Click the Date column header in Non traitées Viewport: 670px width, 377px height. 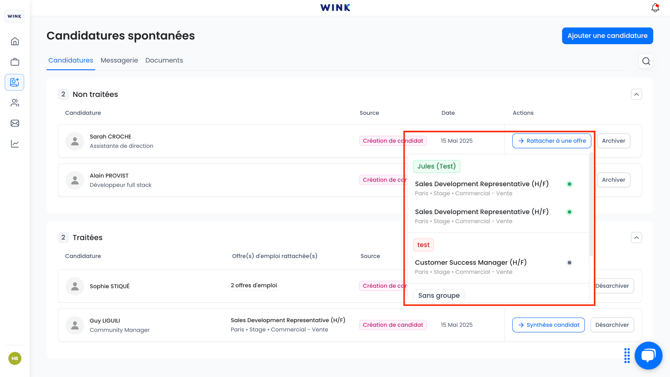click(x=448, y=113)
